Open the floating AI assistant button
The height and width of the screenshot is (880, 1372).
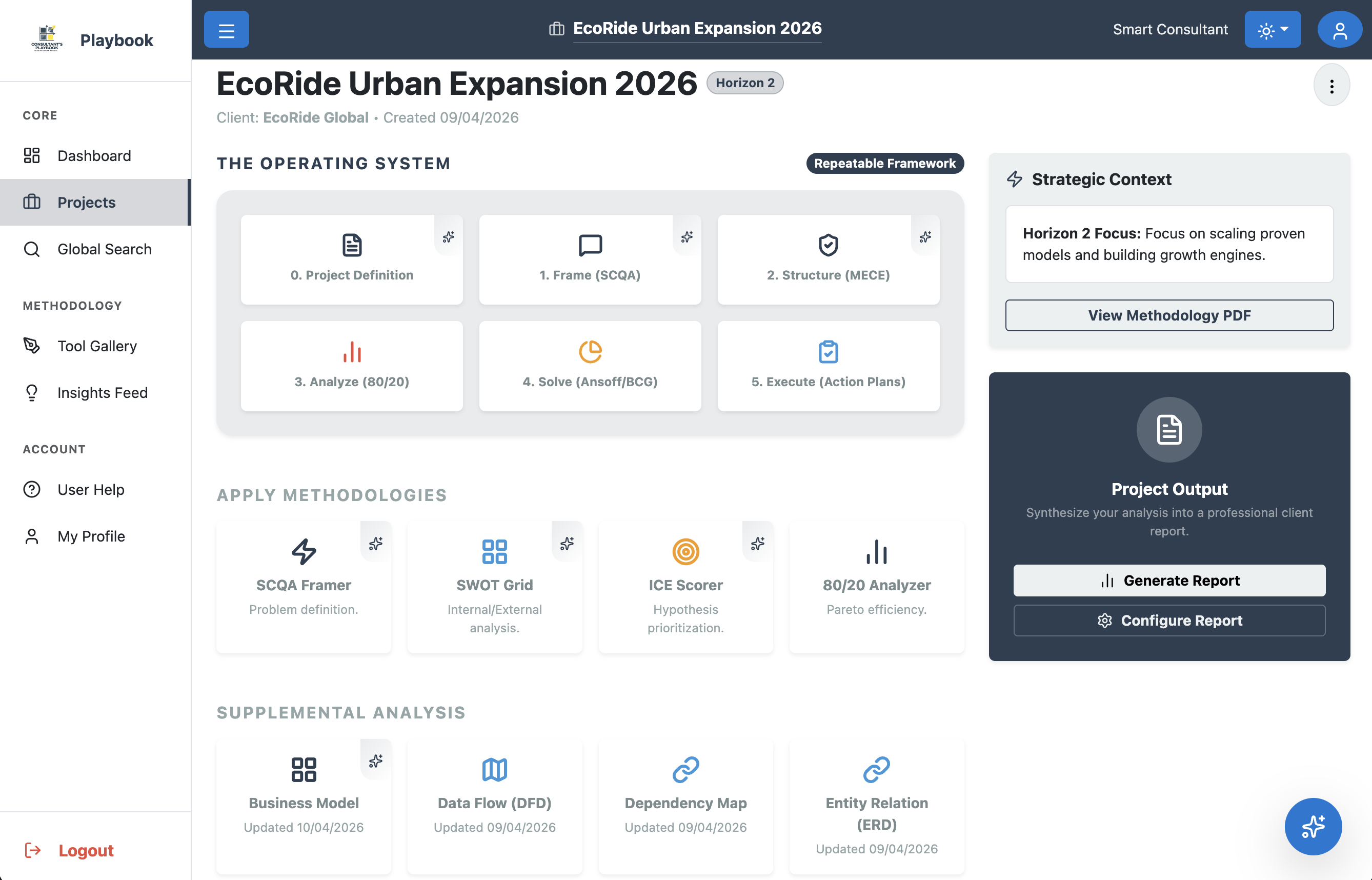coord(1313,826)
